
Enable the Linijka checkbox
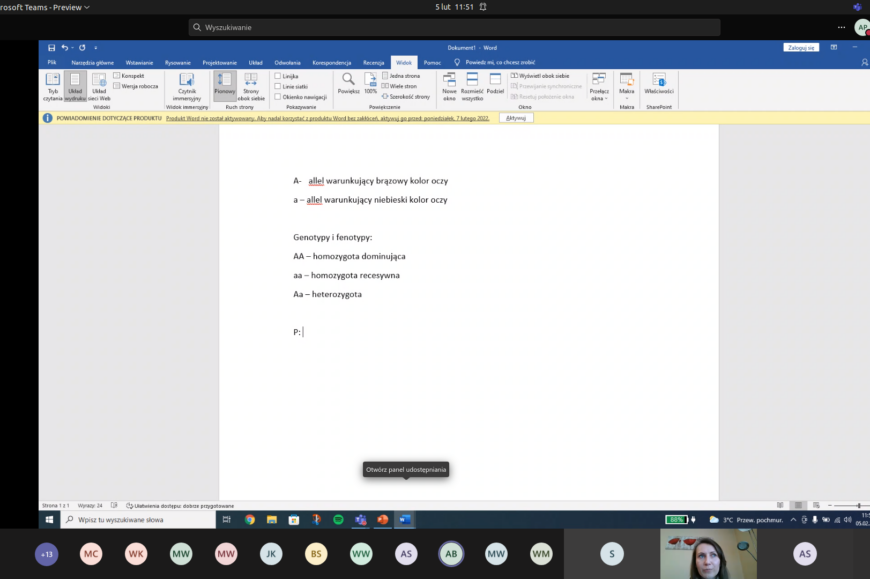point(278,76)
